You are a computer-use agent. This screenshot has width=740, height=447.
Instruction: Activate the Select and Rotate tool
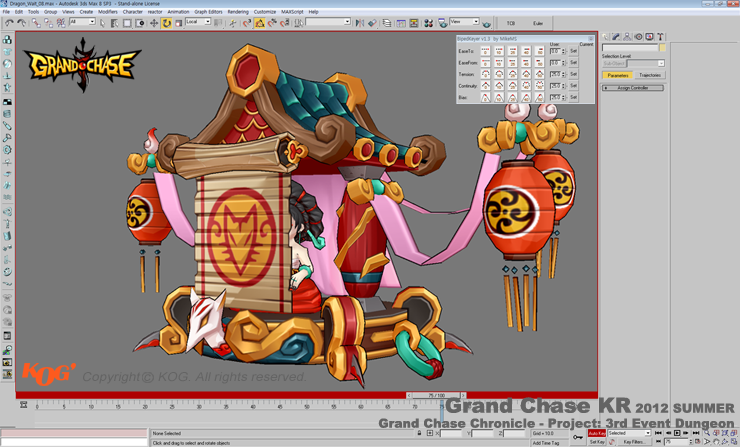pyautogui.click(x=167, y=23)
